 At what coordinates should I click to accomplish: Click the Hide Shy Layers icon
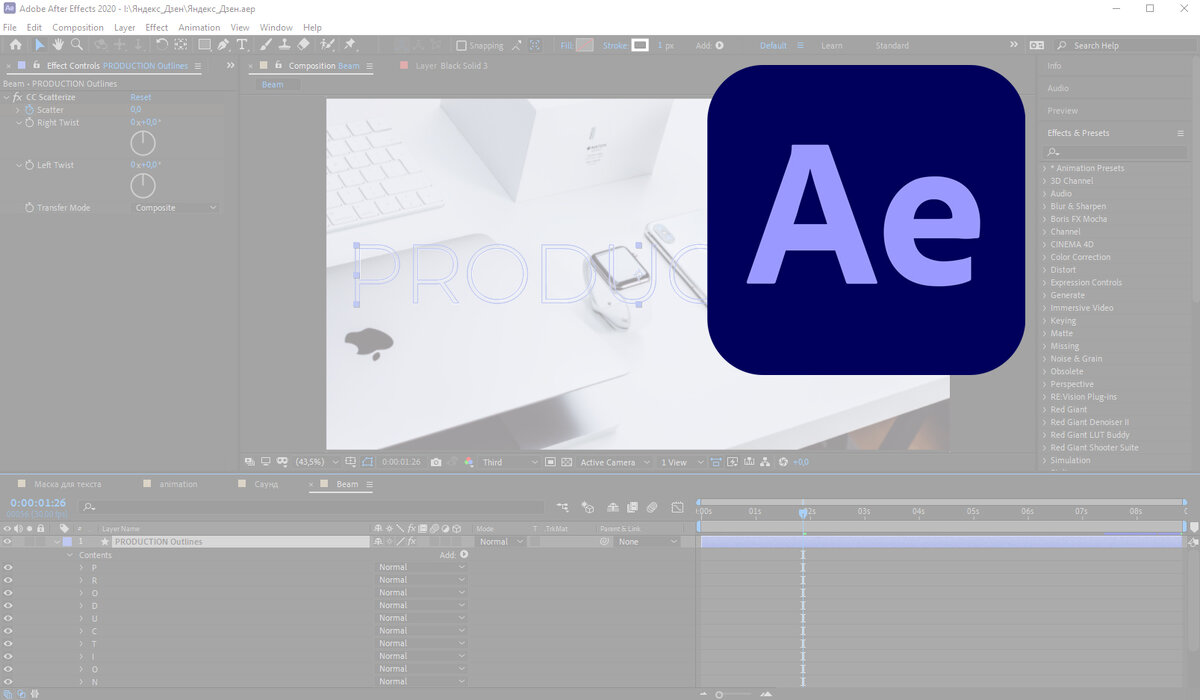click(x=612, y=508)
